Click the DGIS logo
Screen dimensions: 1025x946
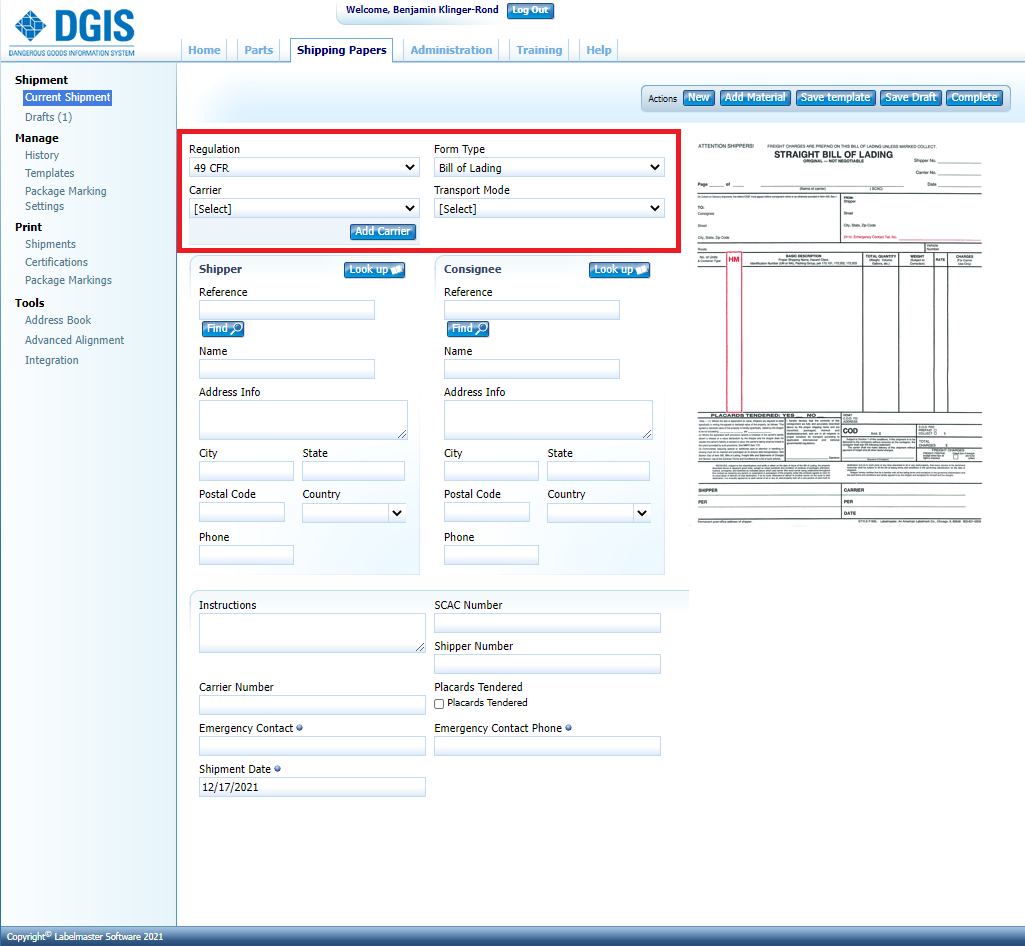(72, 31)
